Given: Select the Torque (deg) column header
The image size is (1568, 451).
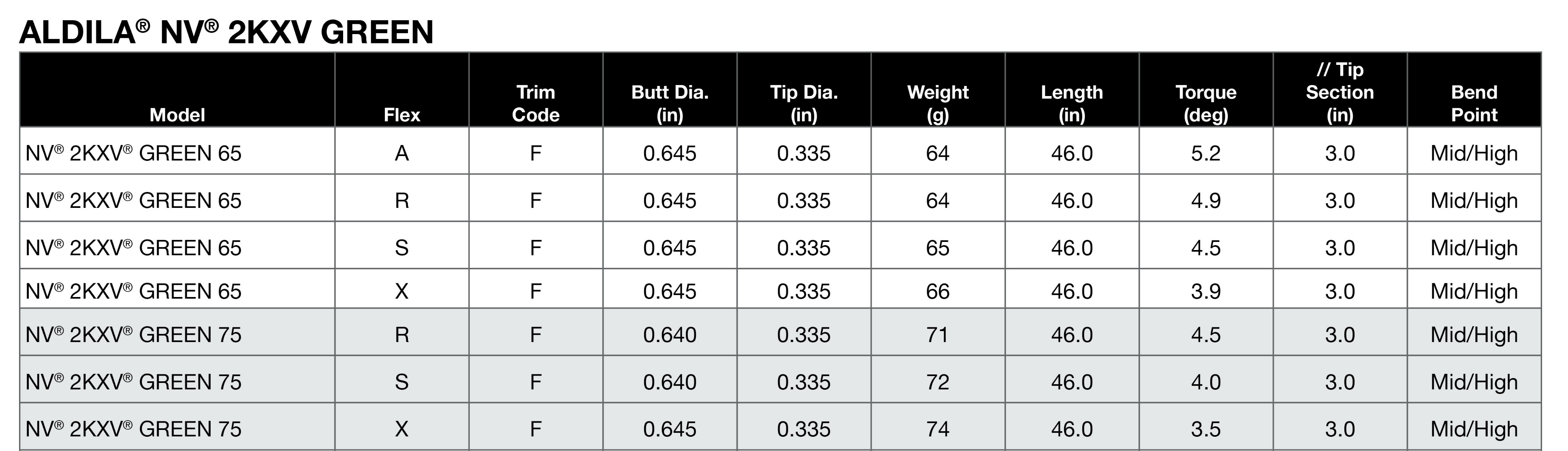Looking at the screenshot, I should pos(1206,103).
